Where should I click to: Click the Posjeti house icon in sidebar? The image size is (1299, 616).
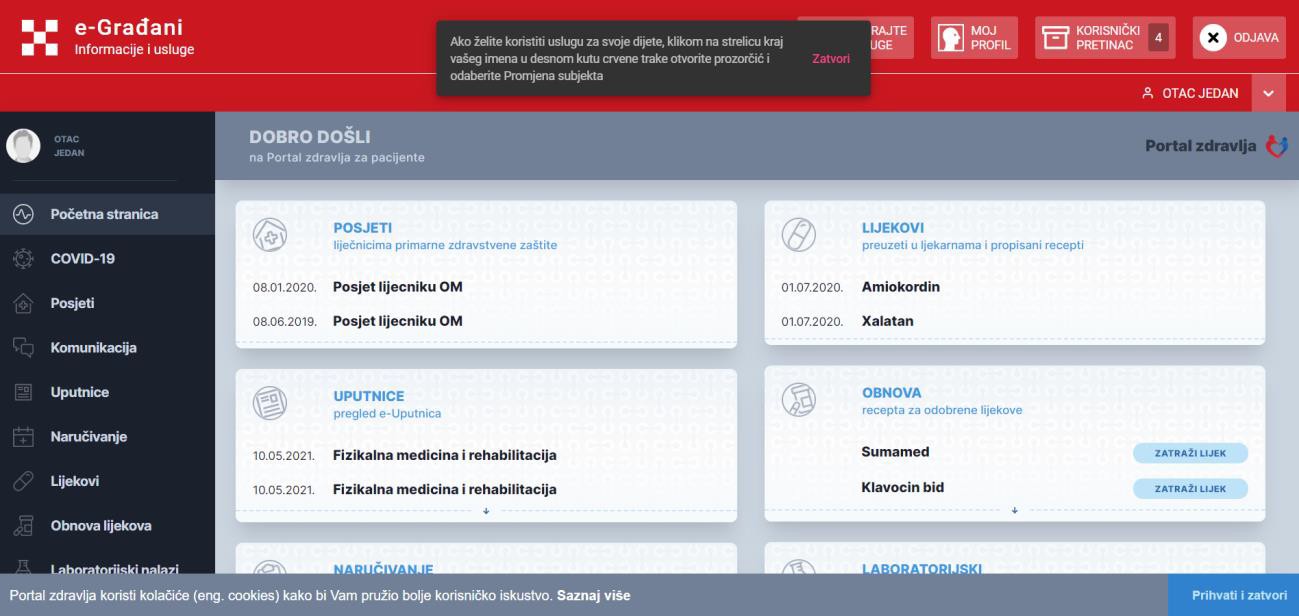pyautogui.click(x=23, y=304)
